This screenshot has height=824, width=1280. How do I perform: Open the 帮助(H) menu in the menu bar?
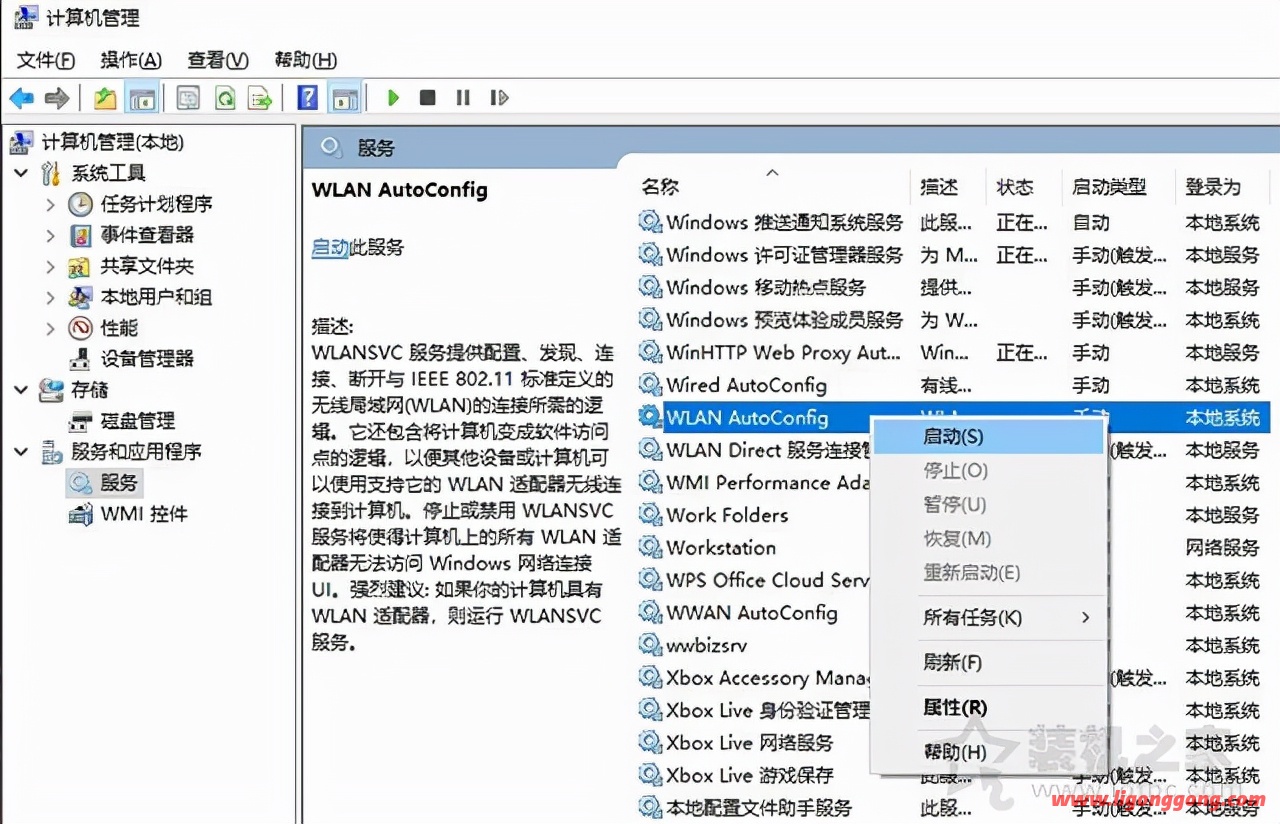point(305,60)
